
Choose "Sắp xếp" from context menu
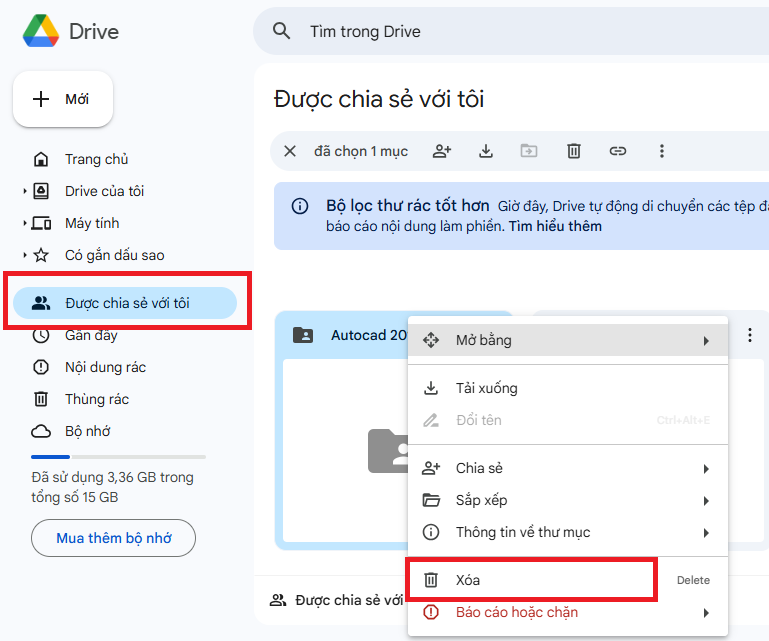tap(567, 500)
